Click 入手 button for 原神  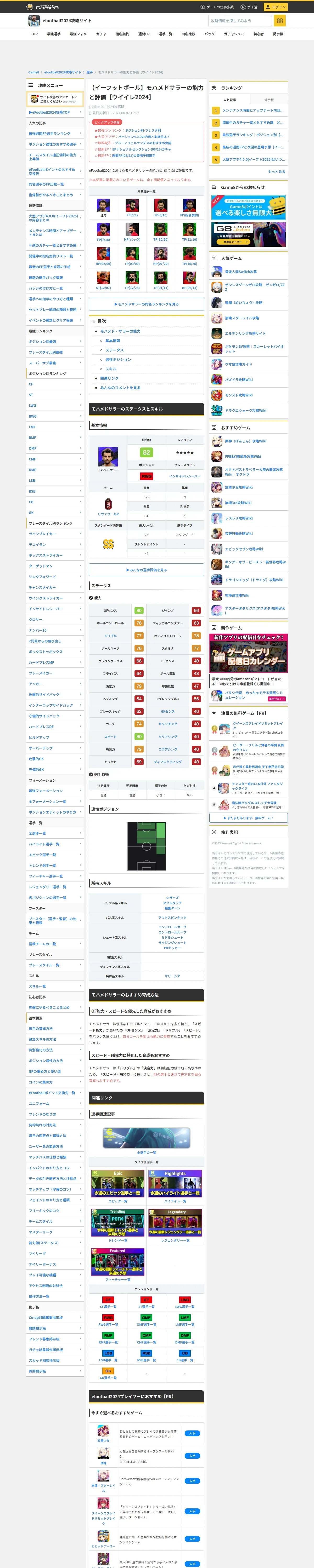click(192, 1456)
